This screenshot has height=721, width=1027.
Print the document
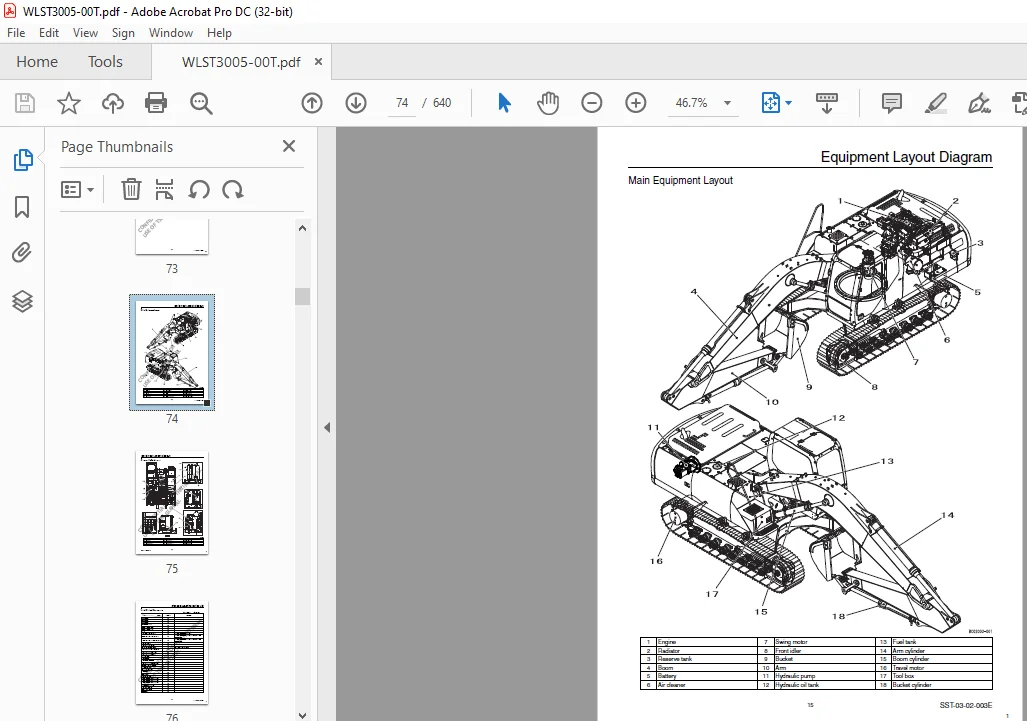coord(156,103)
